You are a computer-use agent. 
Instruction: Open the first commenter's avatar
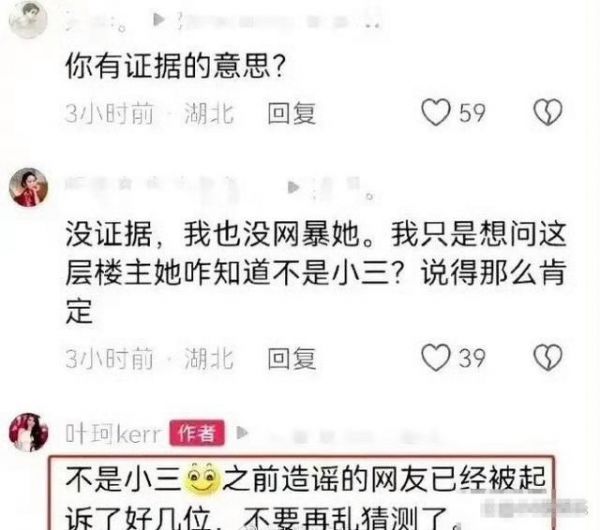[x=28, y=19]
